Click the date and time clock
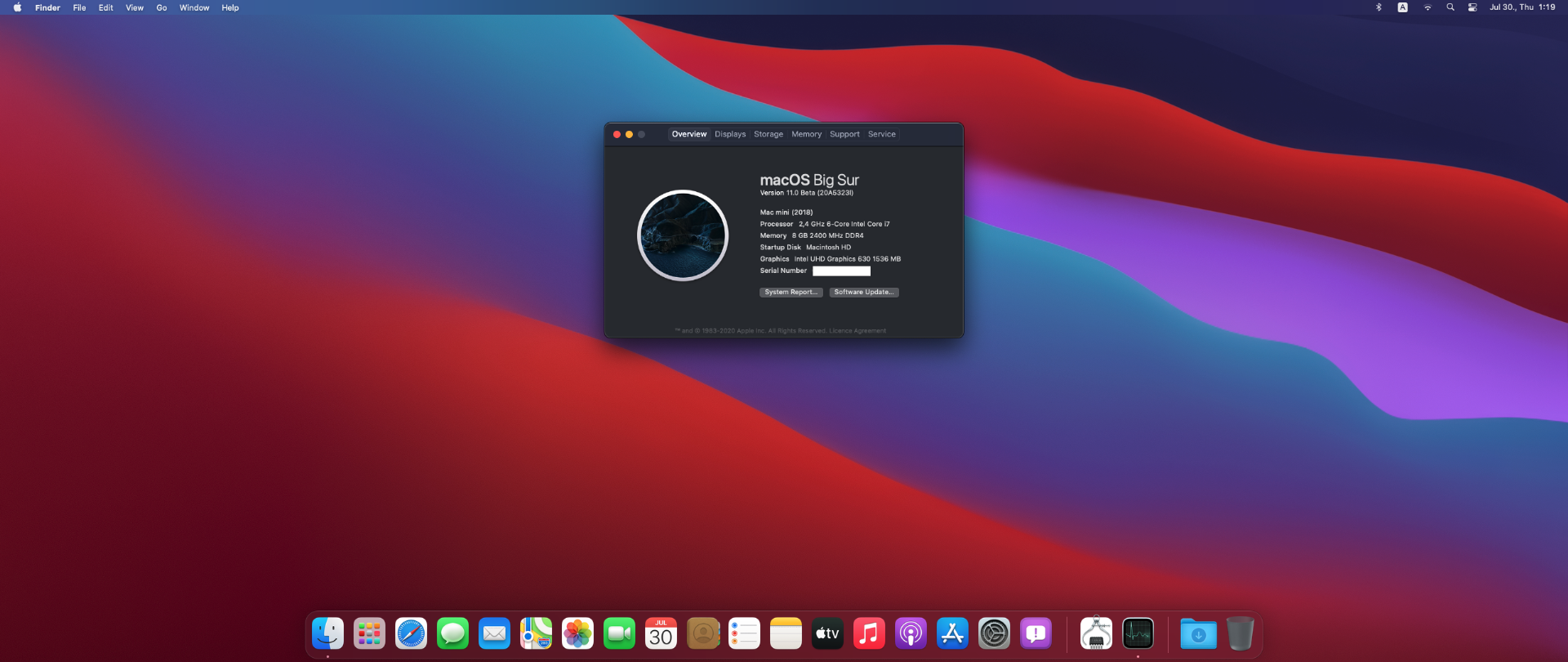Screen dimensions: 1568x662 coord(1522,7)
